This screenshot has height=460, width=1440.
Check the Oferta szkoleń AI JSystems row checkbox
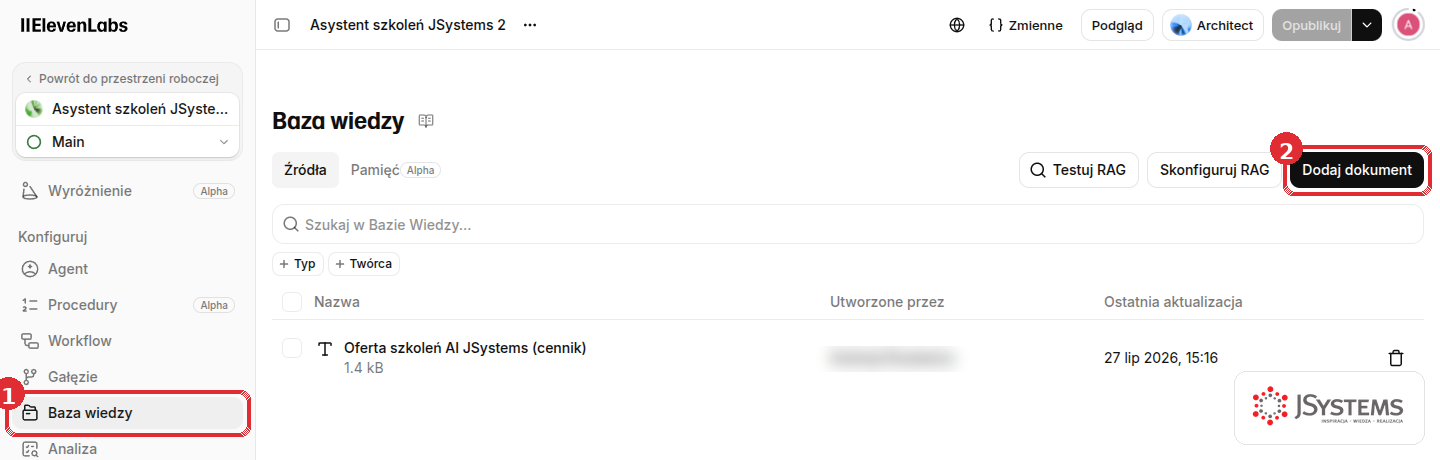292,348
